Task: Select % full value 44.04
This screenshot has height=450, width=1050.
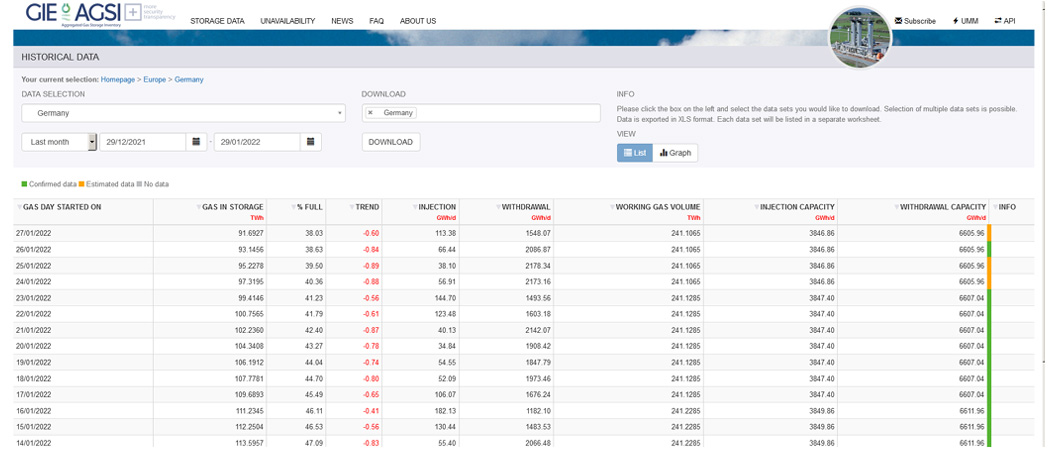Action: [314, 362]
